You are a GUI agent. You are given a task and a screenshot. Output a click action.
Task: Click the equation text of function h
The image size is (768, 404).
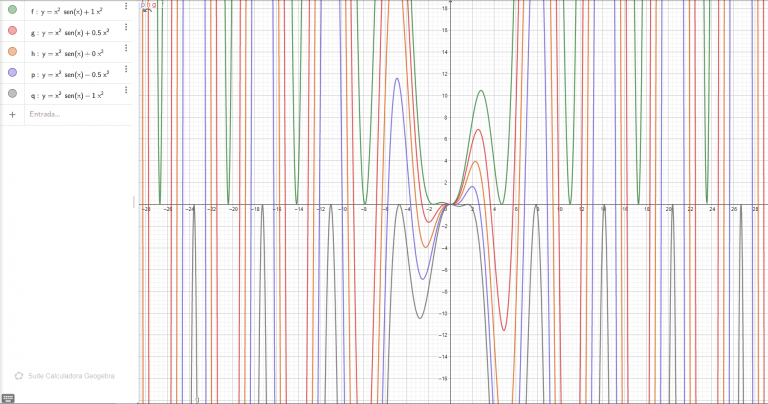pyautogui.click(x=69, y=53)
